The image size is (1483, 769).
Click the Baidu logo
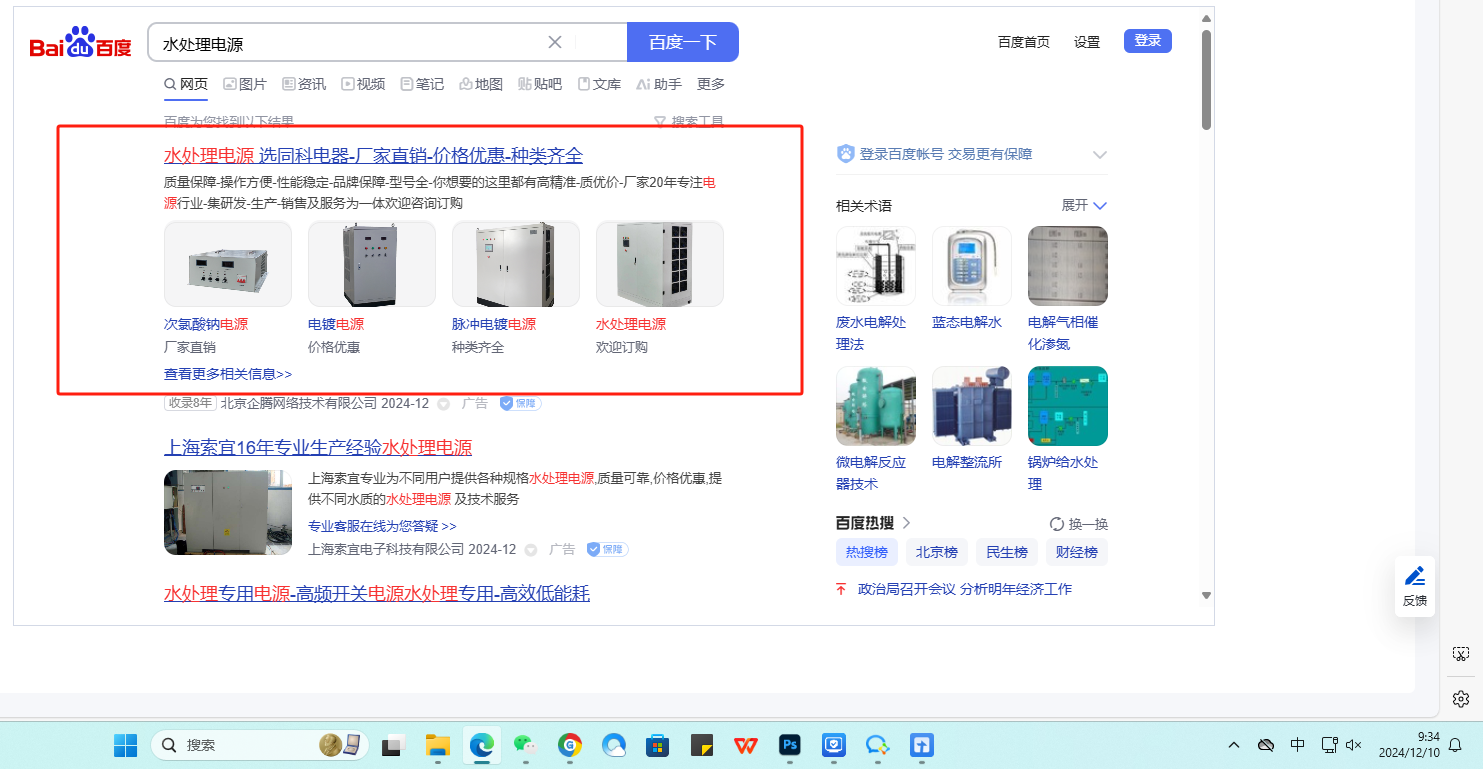[x=80, y=43]
